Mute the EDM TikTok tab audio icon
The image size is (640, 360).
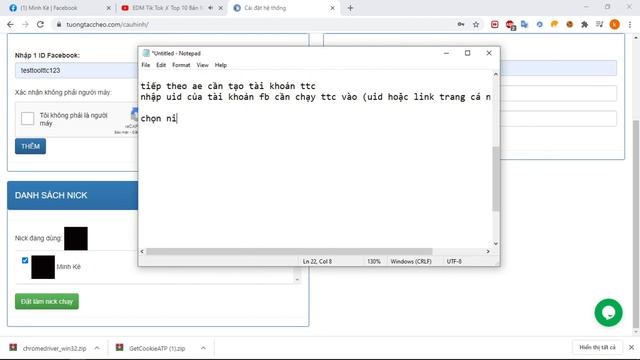pyautogui.click(x=211, y=8)
